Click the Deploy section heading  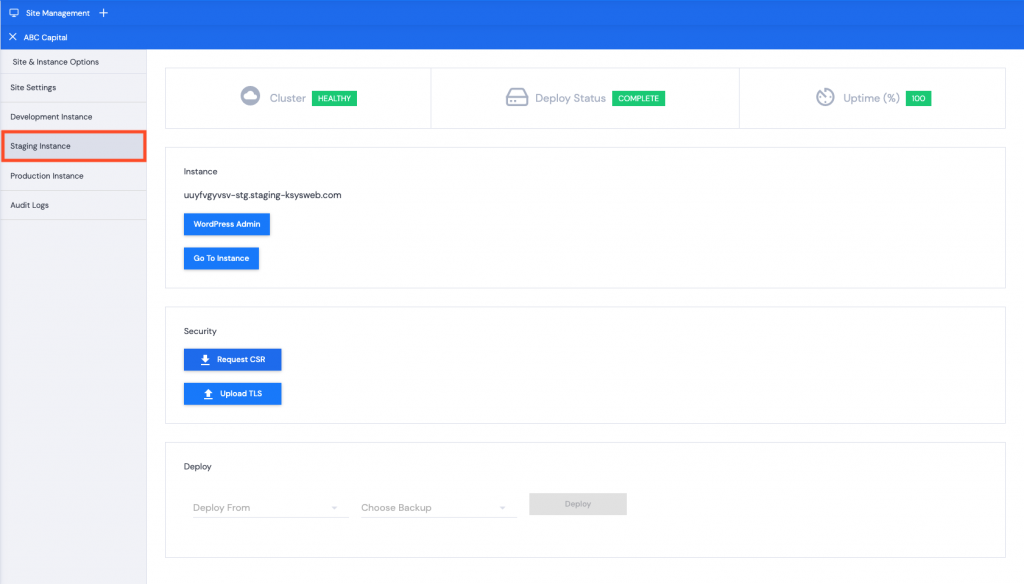197,466
